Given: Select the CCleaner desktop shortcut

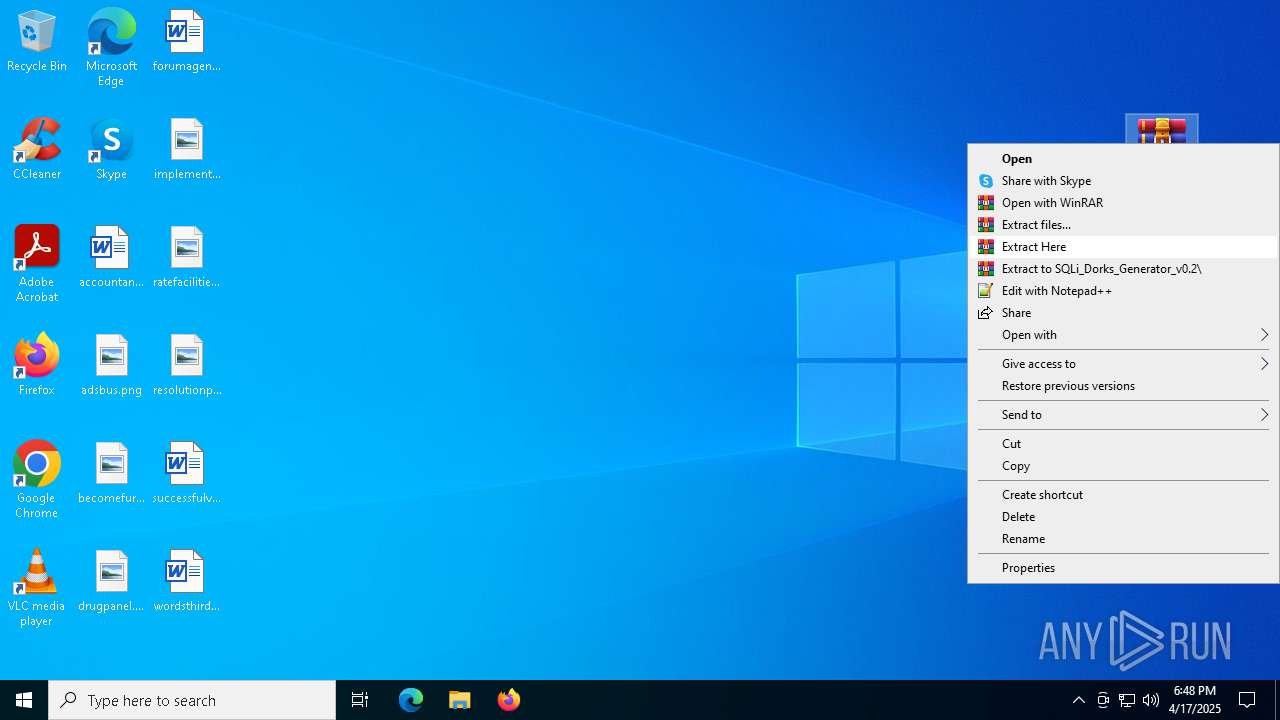Looking at the screenshot, I should (x=37, y=150).
